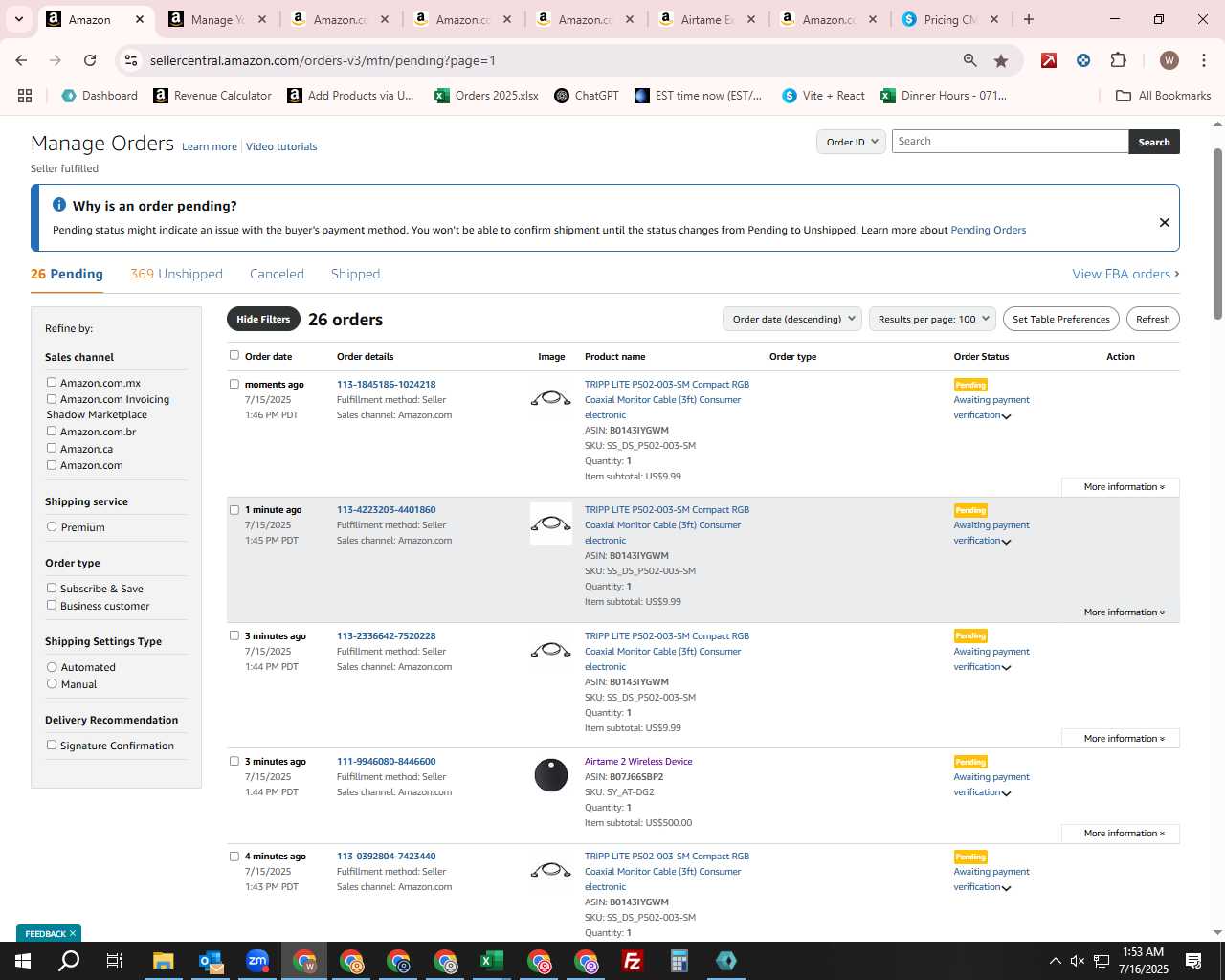Image resolution: width=1225 pixels, height=980 pixels.
Task: Dismiss the pending order info banner
Action: tap(1165, 222)
